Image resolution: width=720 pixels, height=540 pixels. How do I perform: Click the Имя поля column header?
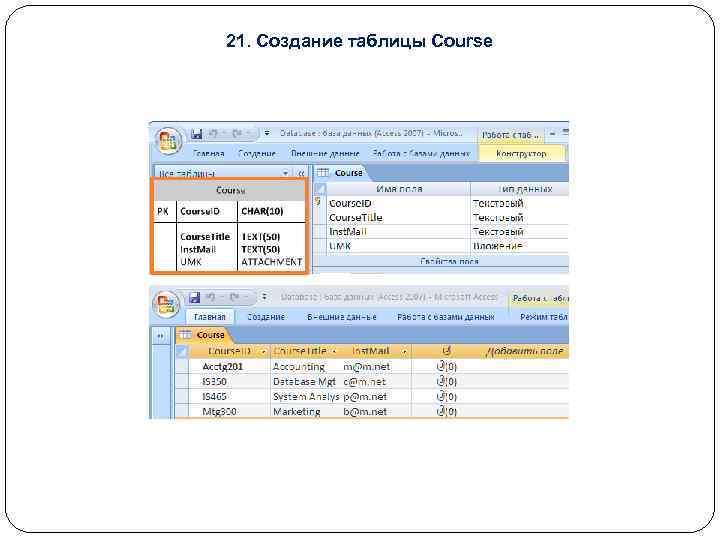pyautogui.click(x=399, y=189)
